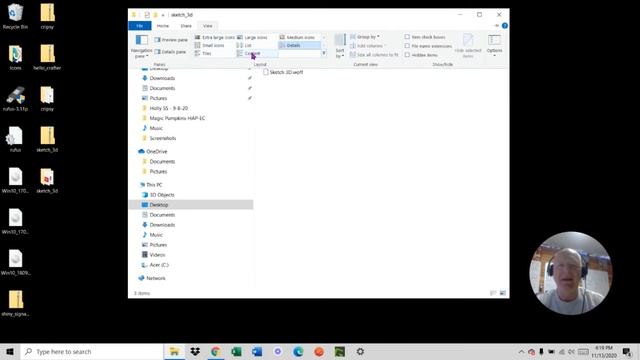This screenshot has width=640, height=360.
Task: Select the hello_crafter zip file
Action: click(47, 58)
